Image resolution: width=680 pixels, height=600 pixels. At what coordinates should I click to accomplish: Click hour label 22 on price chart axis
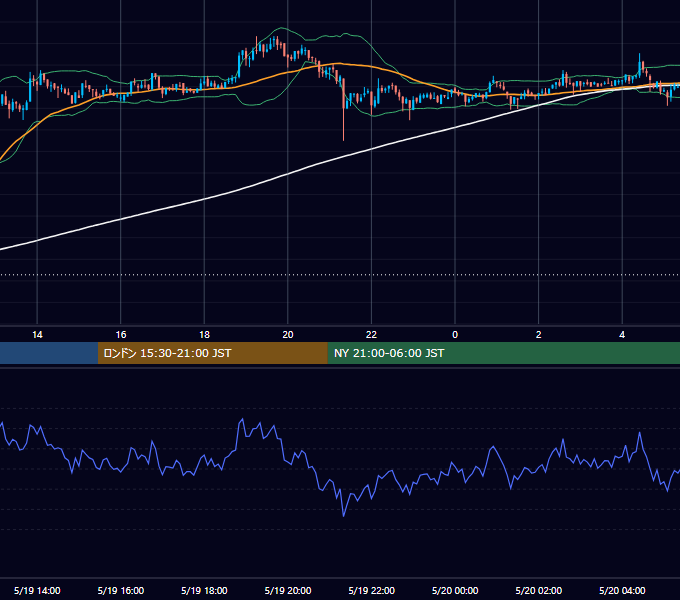click(372, 334)
